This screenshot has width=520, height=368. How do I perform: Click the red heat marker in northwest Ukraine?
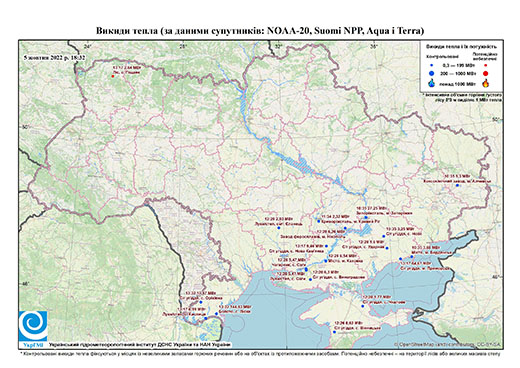point(113,76)
